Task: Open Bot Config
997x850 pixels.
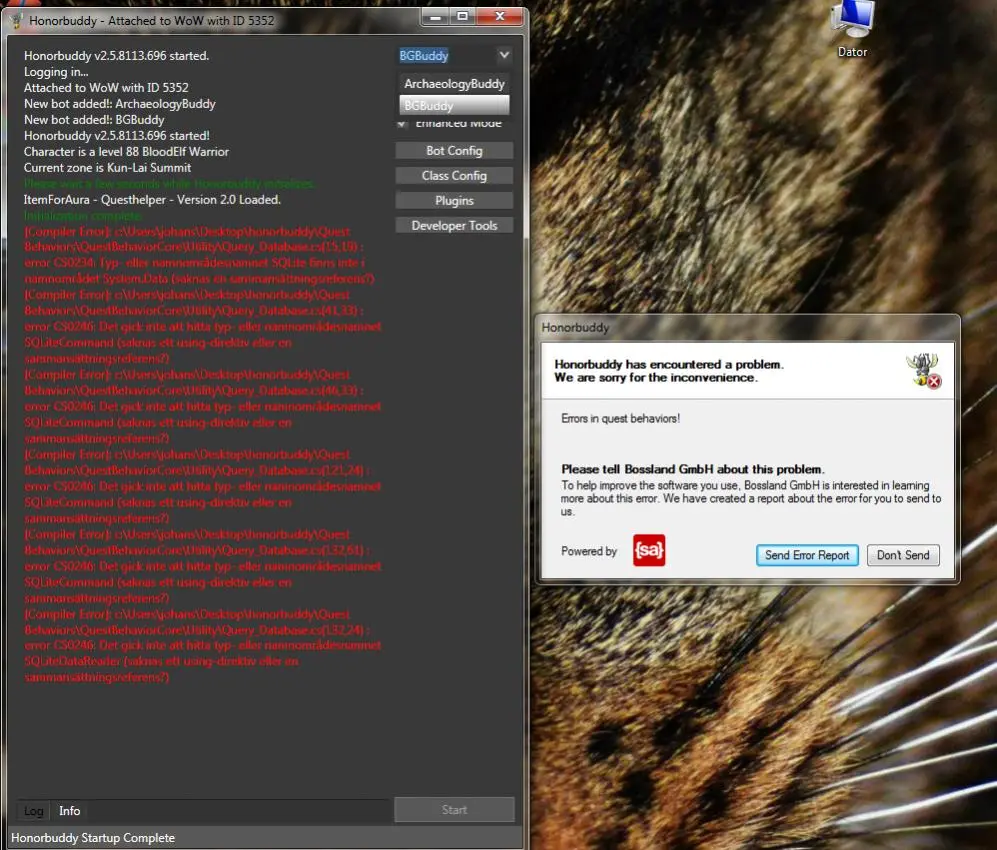Action: point(454,151)
